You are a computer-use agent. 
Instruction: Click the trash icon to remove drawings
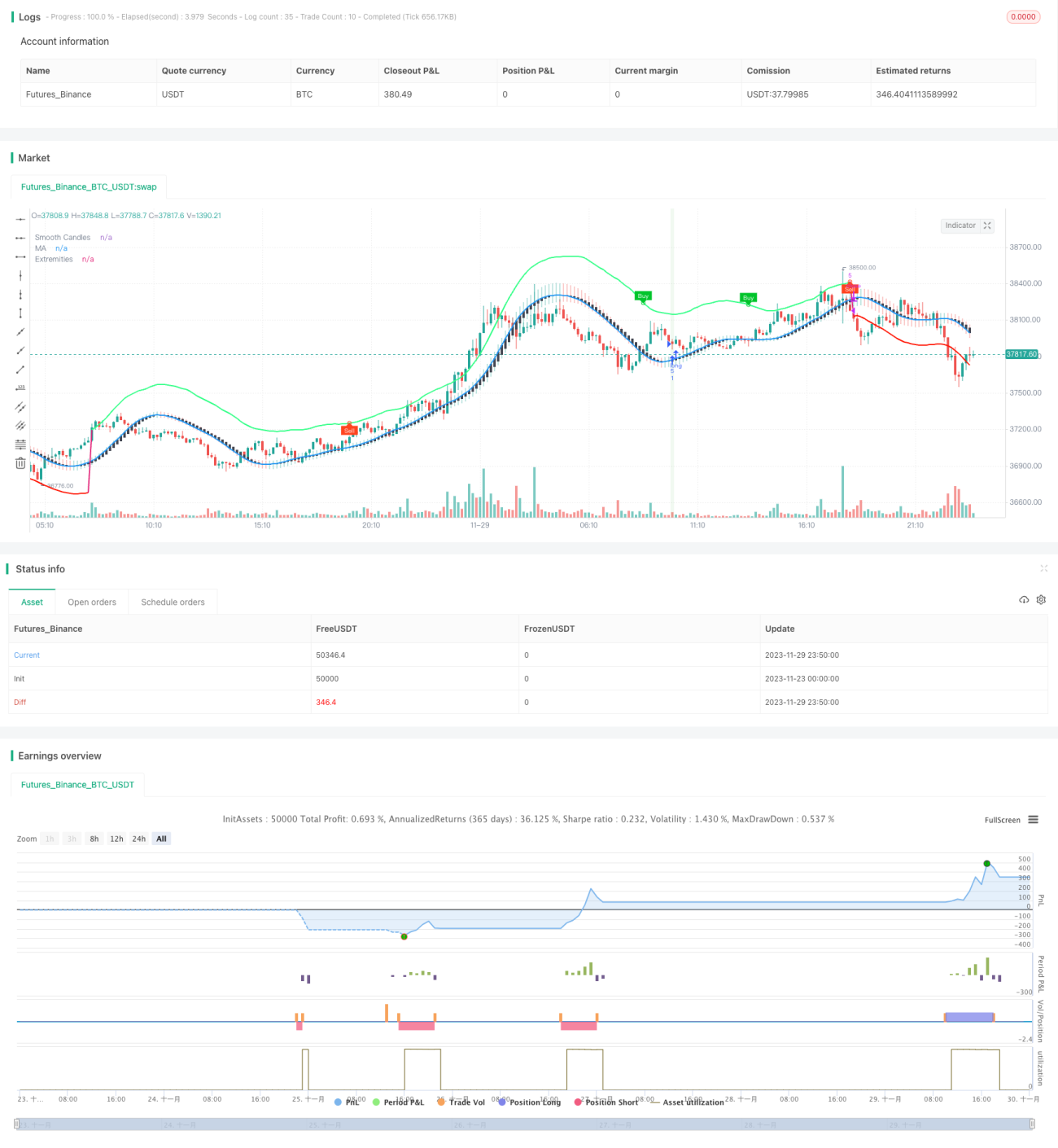tap(20, 463)
